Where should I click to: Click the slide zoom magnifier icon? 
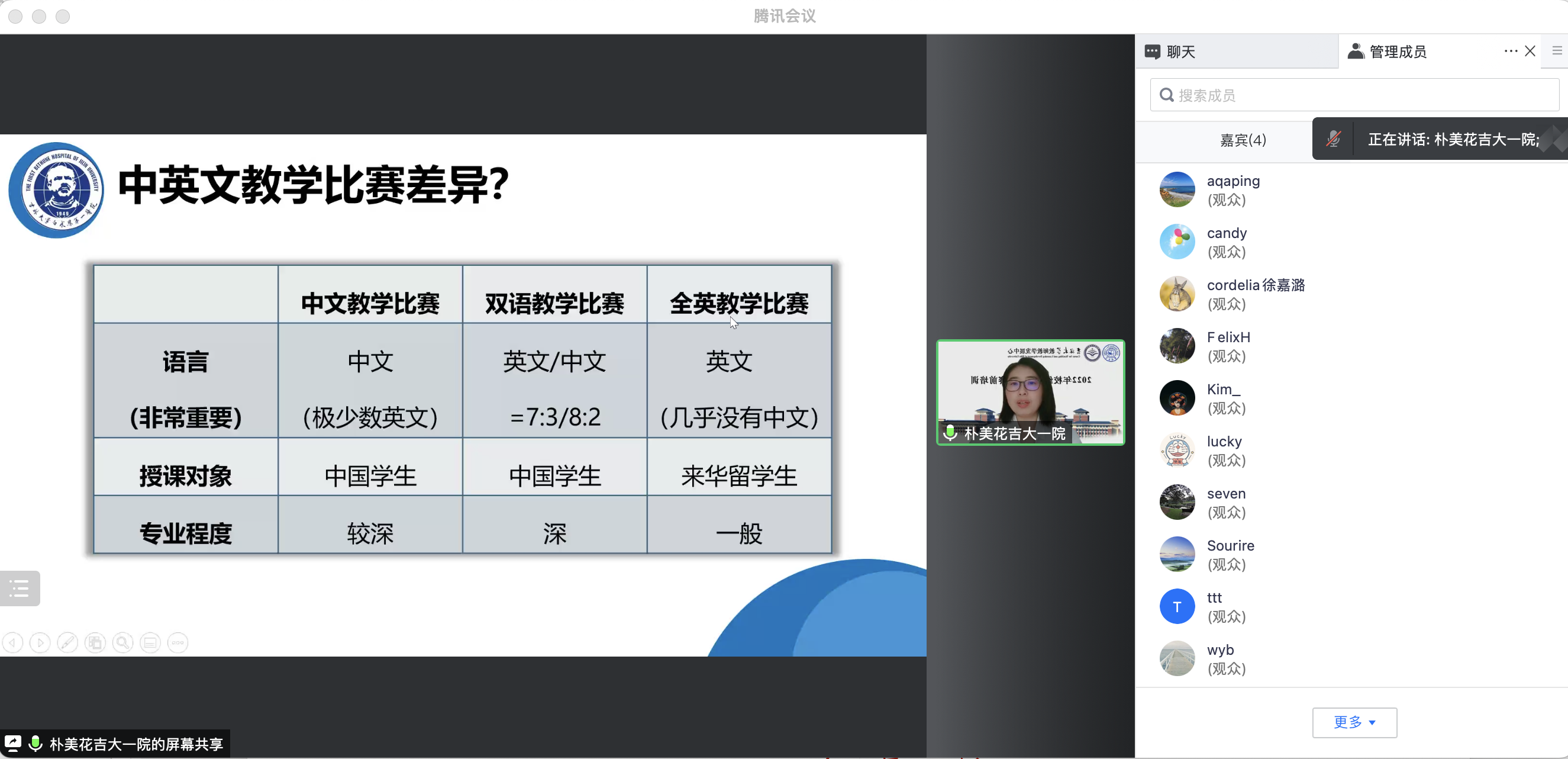click(123, 642)
